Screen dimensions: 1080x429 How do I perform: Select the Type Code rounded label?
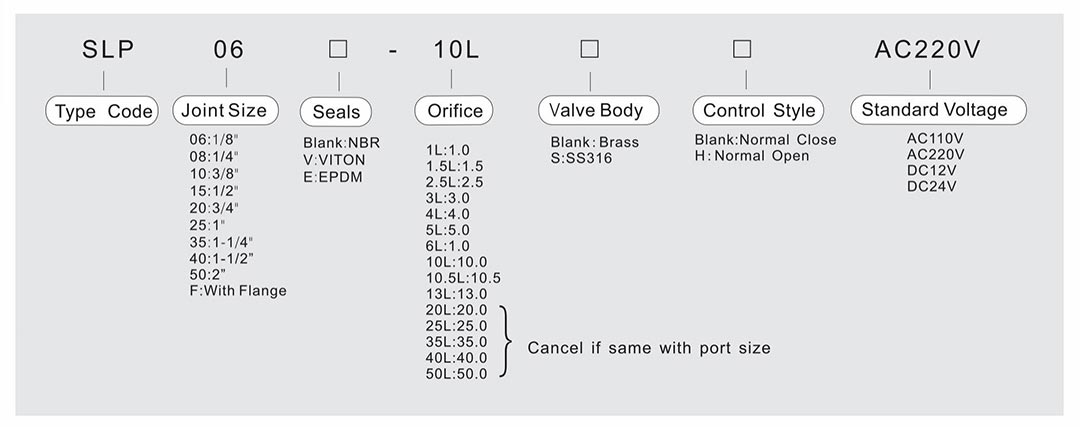pyautogui.click(x=104, y=111)
